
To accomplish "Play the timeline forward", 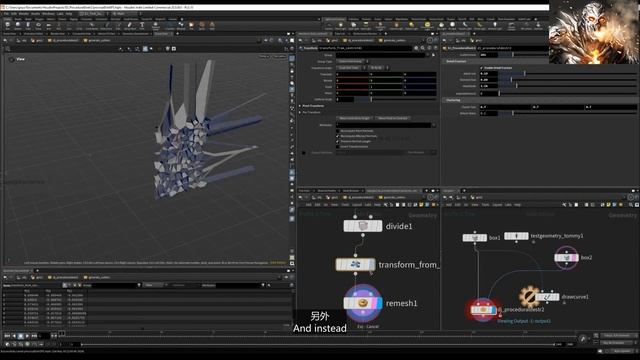I will click(27, 336).
